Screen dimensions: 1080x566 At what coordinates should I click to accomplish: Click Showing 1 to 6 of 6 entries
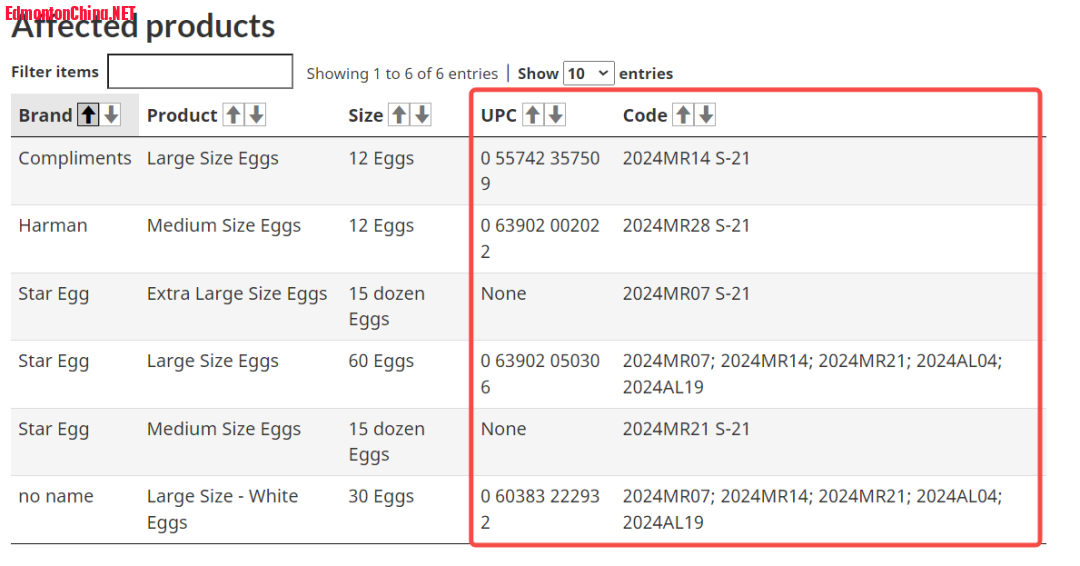[x=402, y=74]
